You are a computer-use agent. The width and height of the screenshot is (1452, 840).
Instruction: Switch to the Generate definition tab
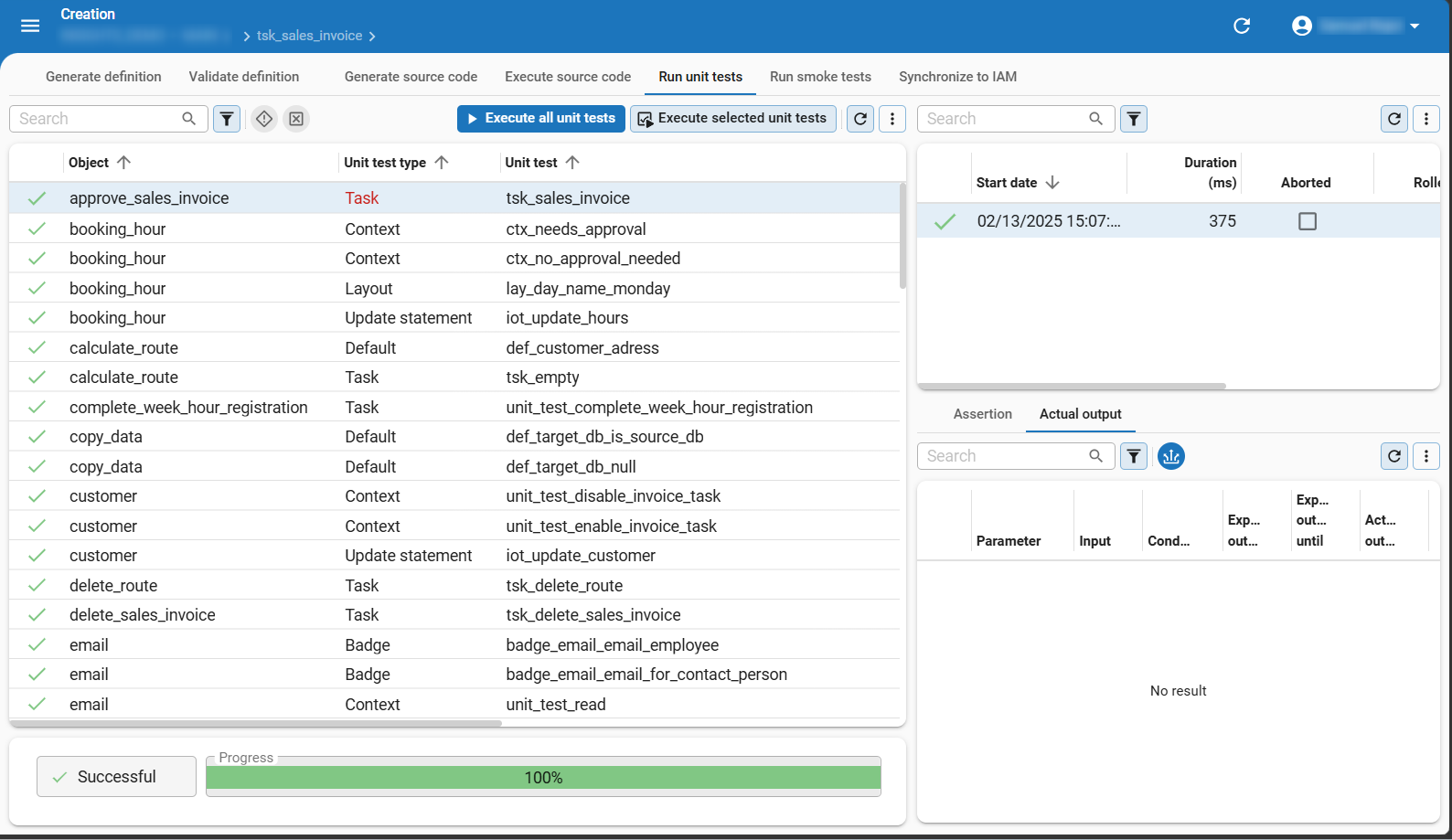point(103,77)
